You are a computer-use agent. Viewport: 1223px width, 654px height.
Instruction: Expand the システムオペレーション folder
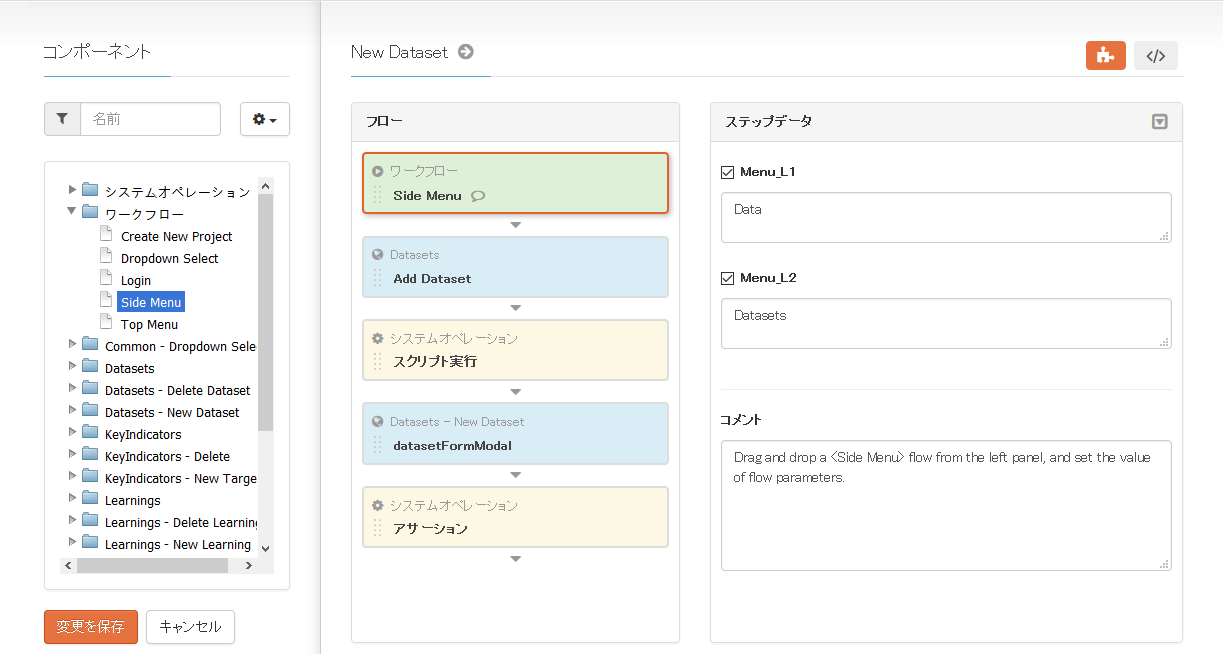pyautogui.click(x=72, y=190)
